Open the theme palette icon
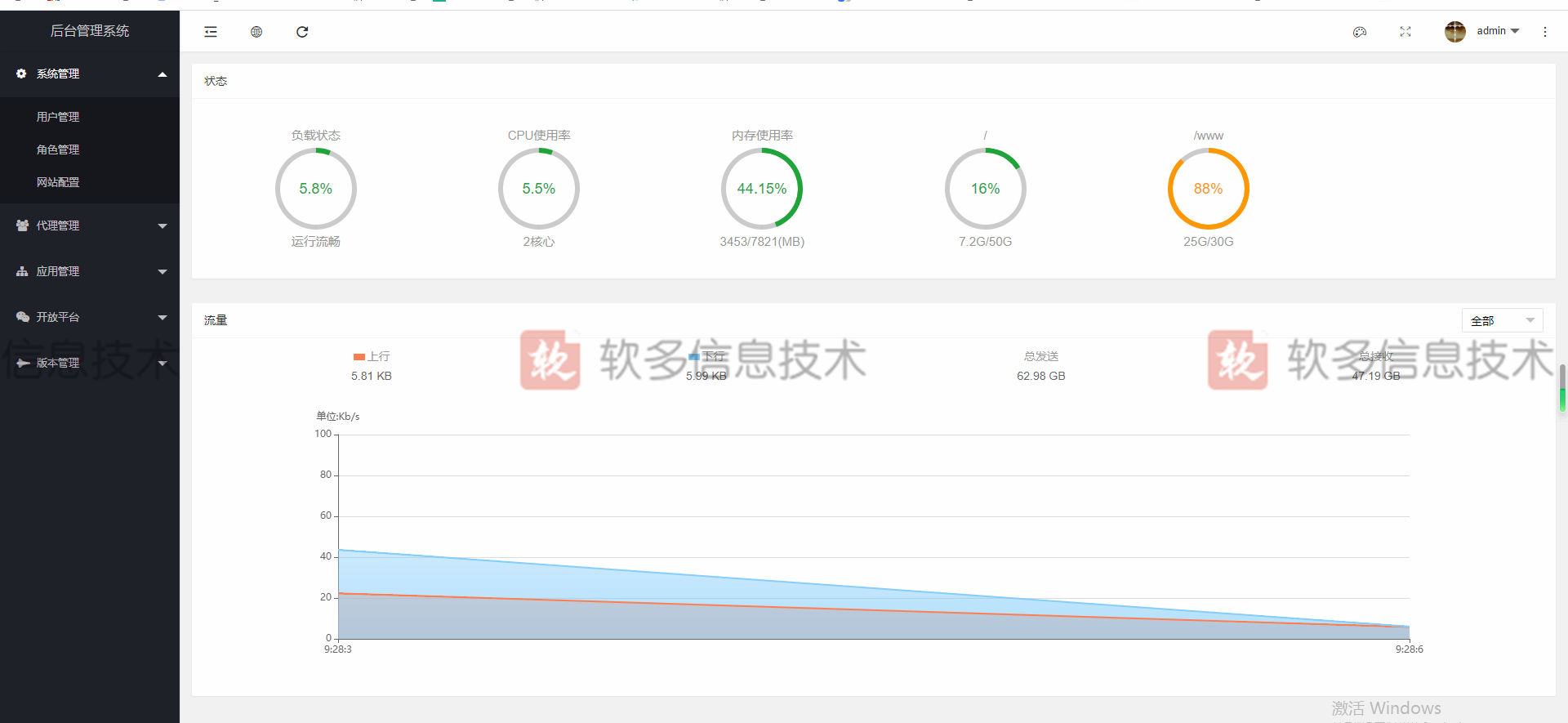 pyautogui.click(x=1360, y=32)
